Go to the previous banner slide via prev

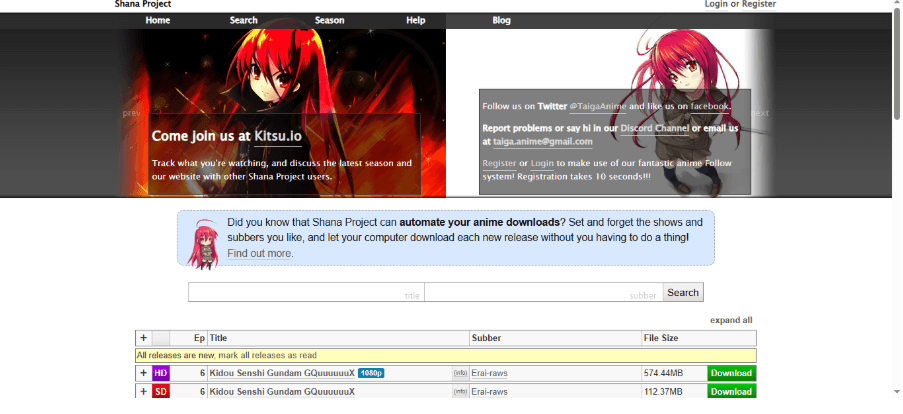pos(131,113)
